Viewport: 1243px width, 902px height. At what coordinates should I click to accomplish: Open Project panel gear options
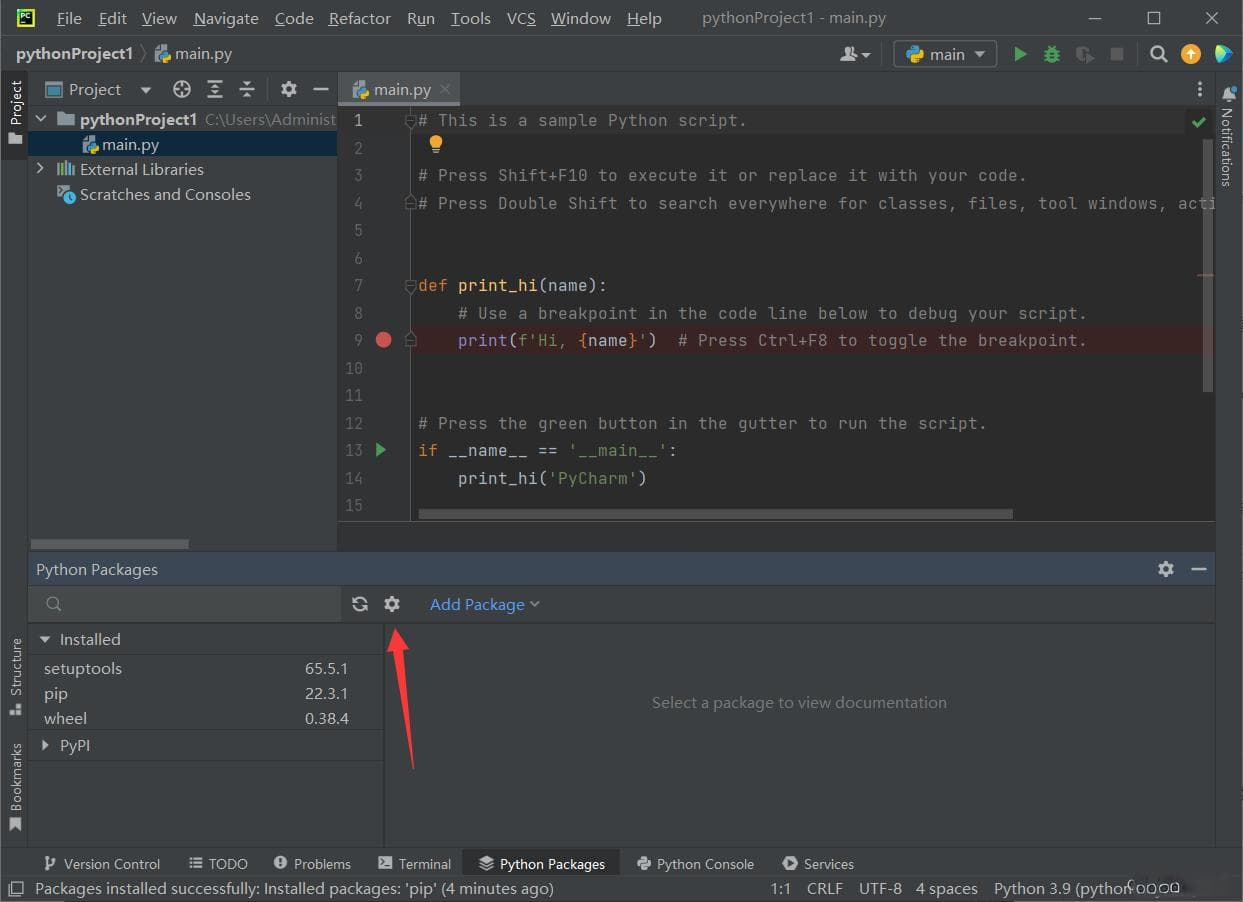pos(289,89)
